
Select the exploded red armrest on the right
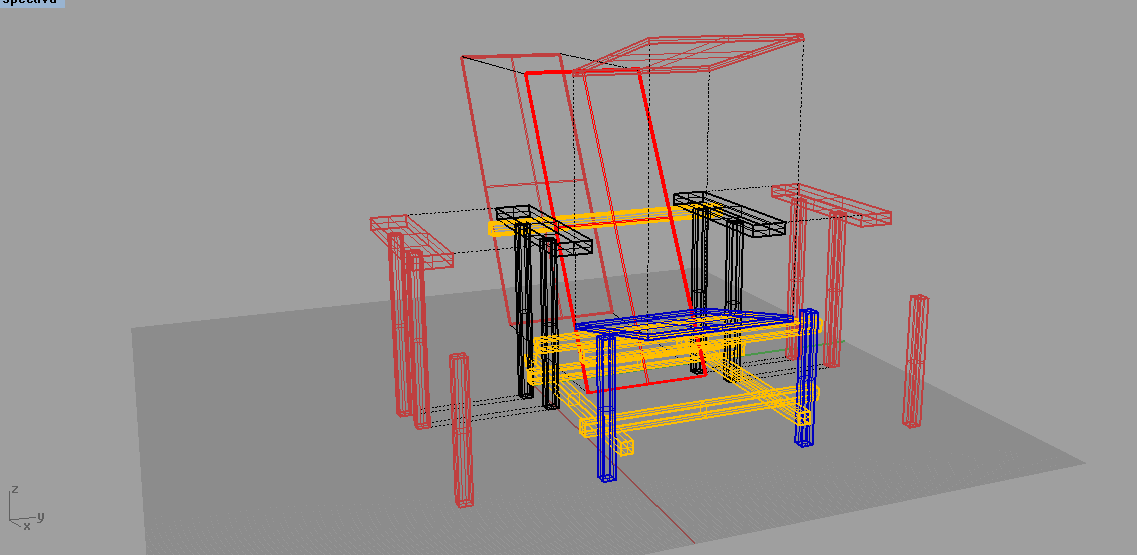[831, 204]
